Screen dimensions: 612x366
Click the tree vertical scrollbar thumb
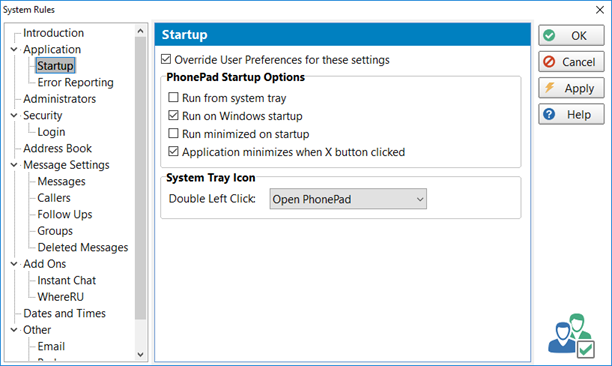tap(141, 178)
